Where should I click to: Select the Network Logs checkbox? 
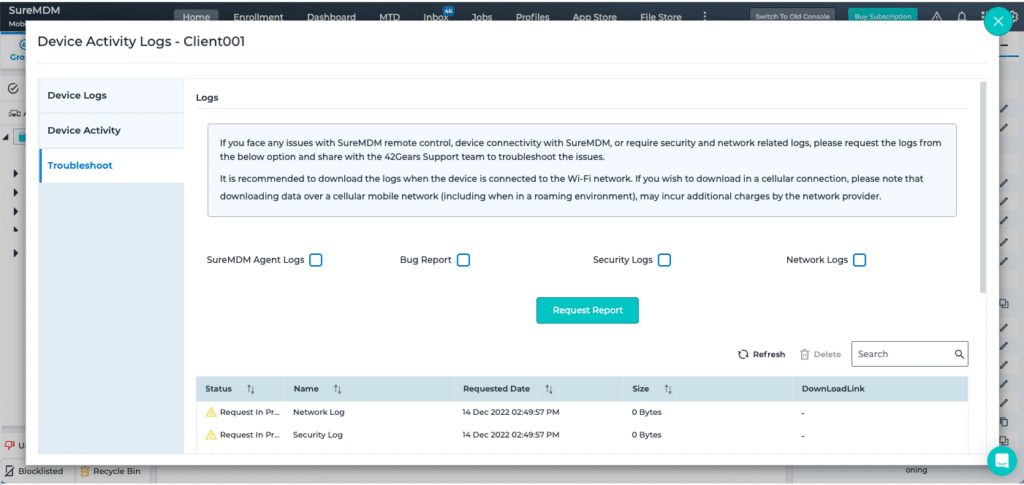[x=859, y=260]
